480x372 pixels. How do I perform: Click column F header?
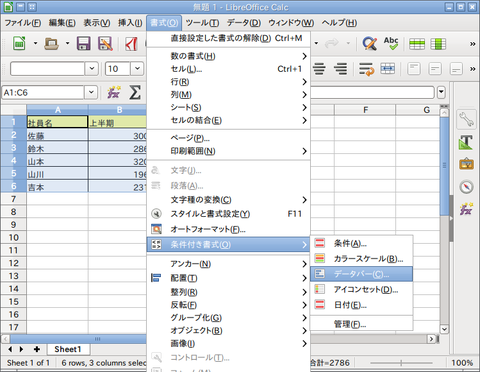point(365,110)
